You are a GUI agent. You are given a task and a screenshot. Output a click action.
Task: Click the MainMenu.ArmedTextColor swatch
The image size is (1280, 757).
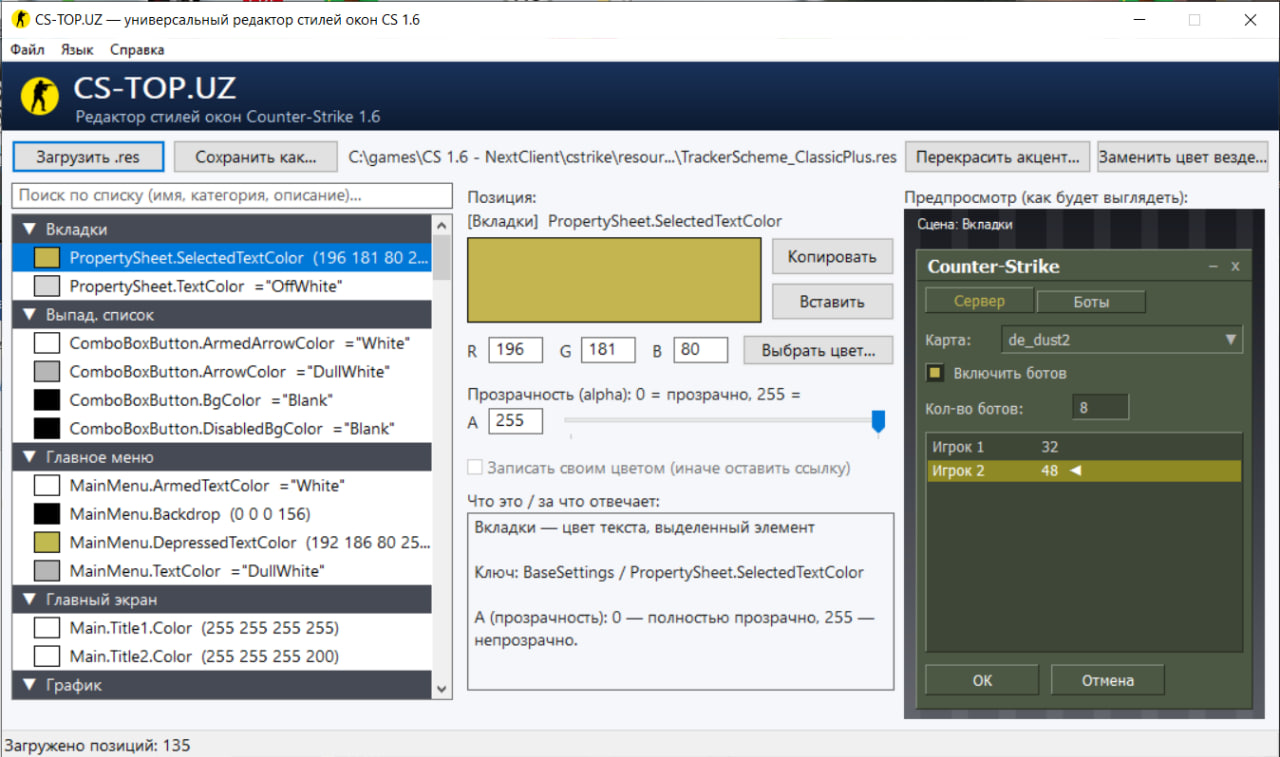[x=47, y=485]
